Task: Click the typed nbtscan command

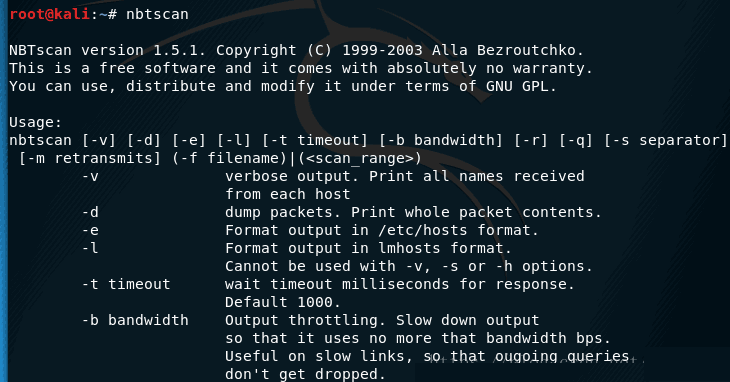Action: click(157, 14)
